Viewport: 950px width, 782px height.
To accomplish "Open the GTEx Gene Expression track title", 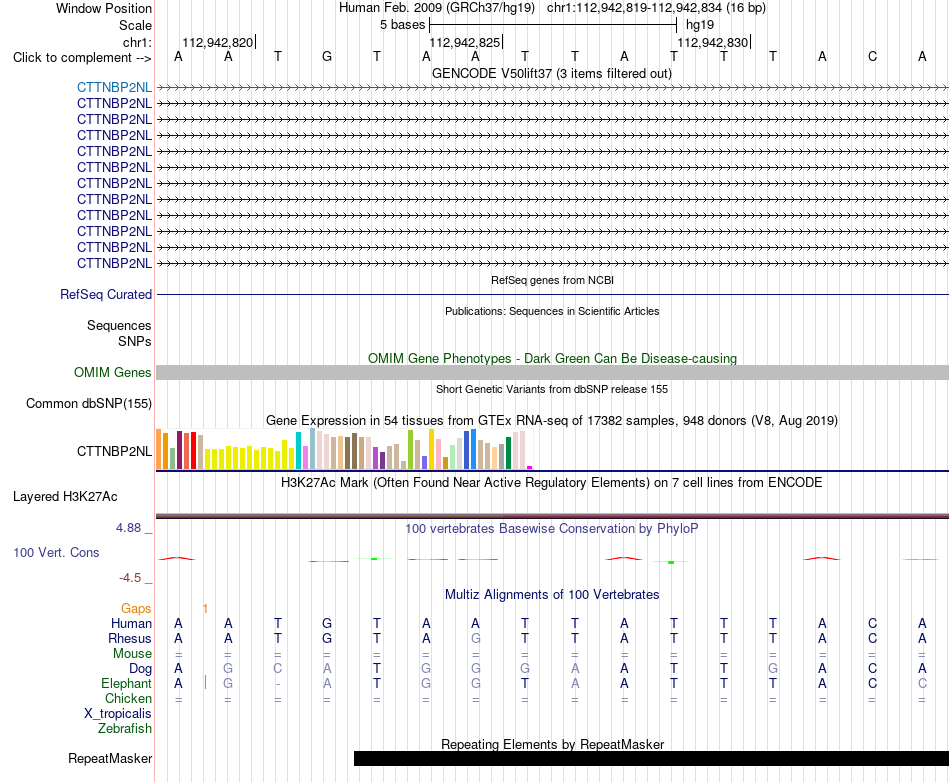I will [x=552, y=420].
